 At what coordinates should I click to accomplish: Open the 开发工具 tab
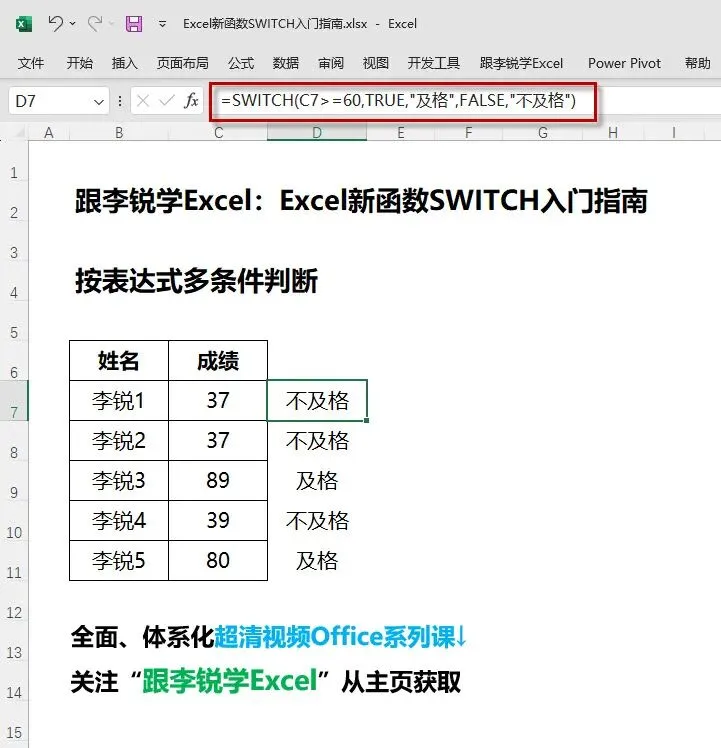pyautogui.click(x=433, y=63)
